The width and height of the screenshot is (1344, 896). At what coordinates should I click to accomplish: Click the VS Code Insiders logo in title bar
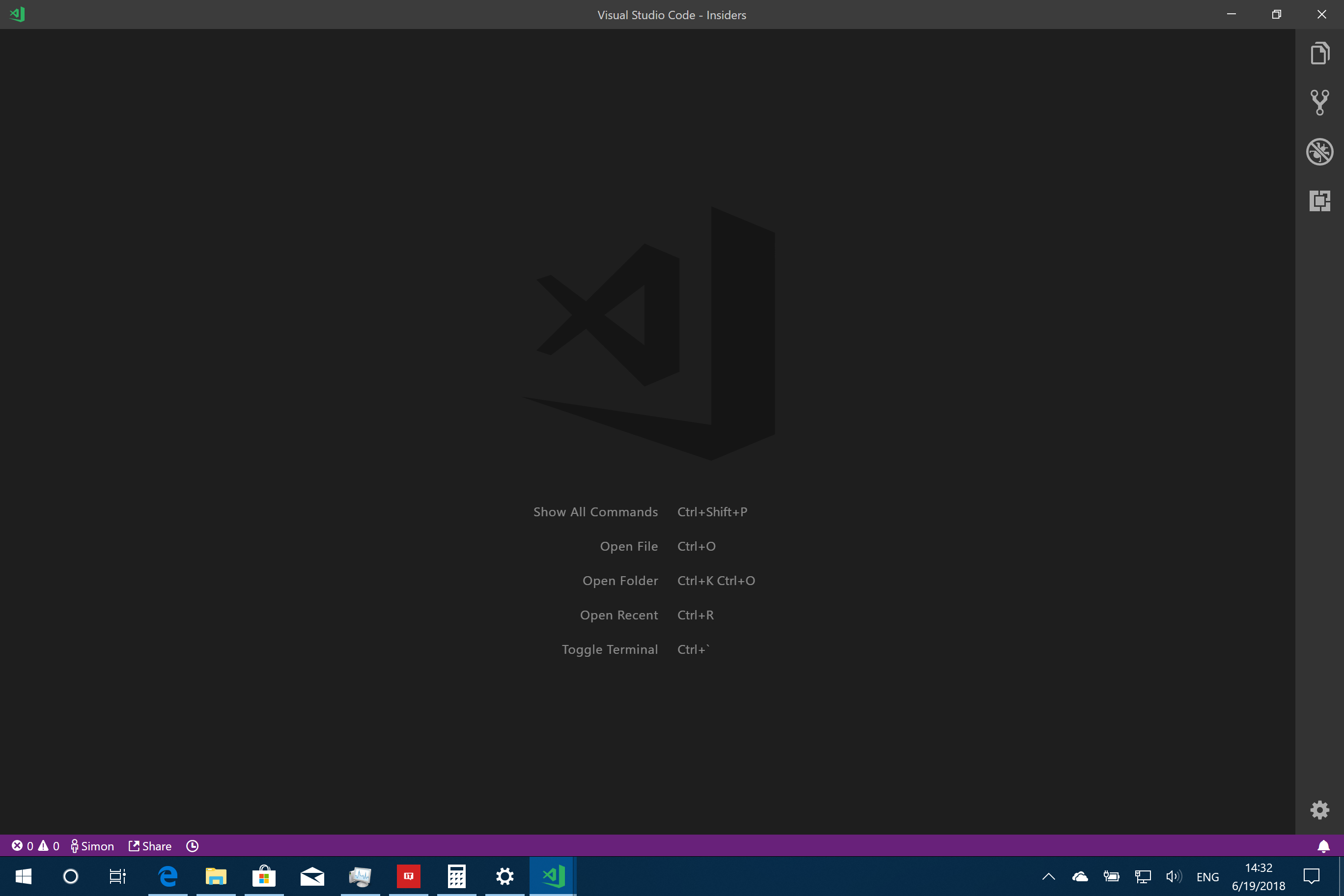(x=17, y=14)
